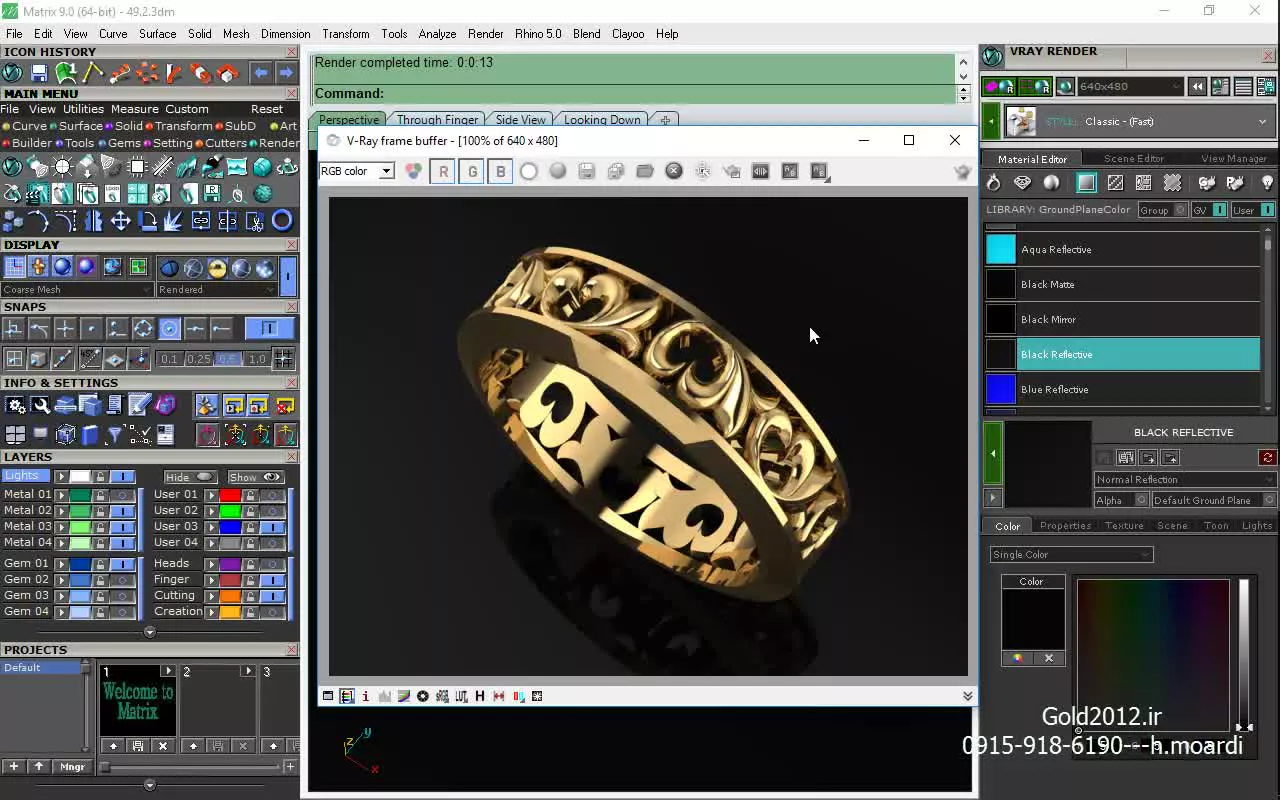
Task: Click the light bulb icon in Material Editor
Action: [x=1267, y=183]
